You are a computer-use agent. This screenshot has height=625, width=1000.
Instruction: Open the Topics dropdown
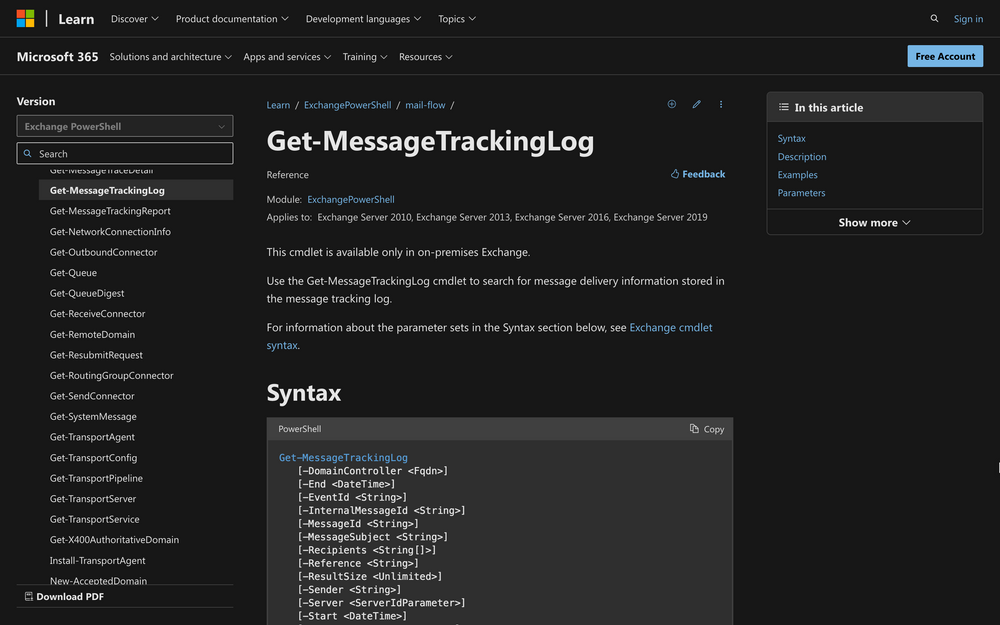[x=456, y=18]
